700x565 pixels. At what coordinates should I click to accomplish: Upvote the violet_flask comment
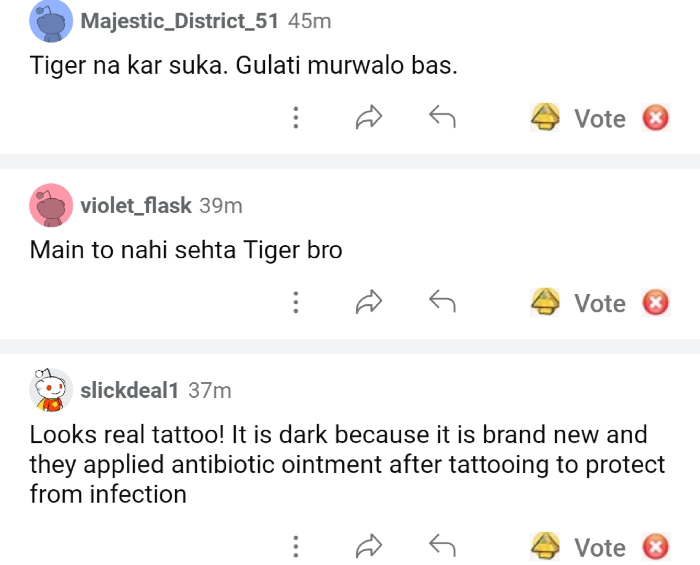coord(545,303)
